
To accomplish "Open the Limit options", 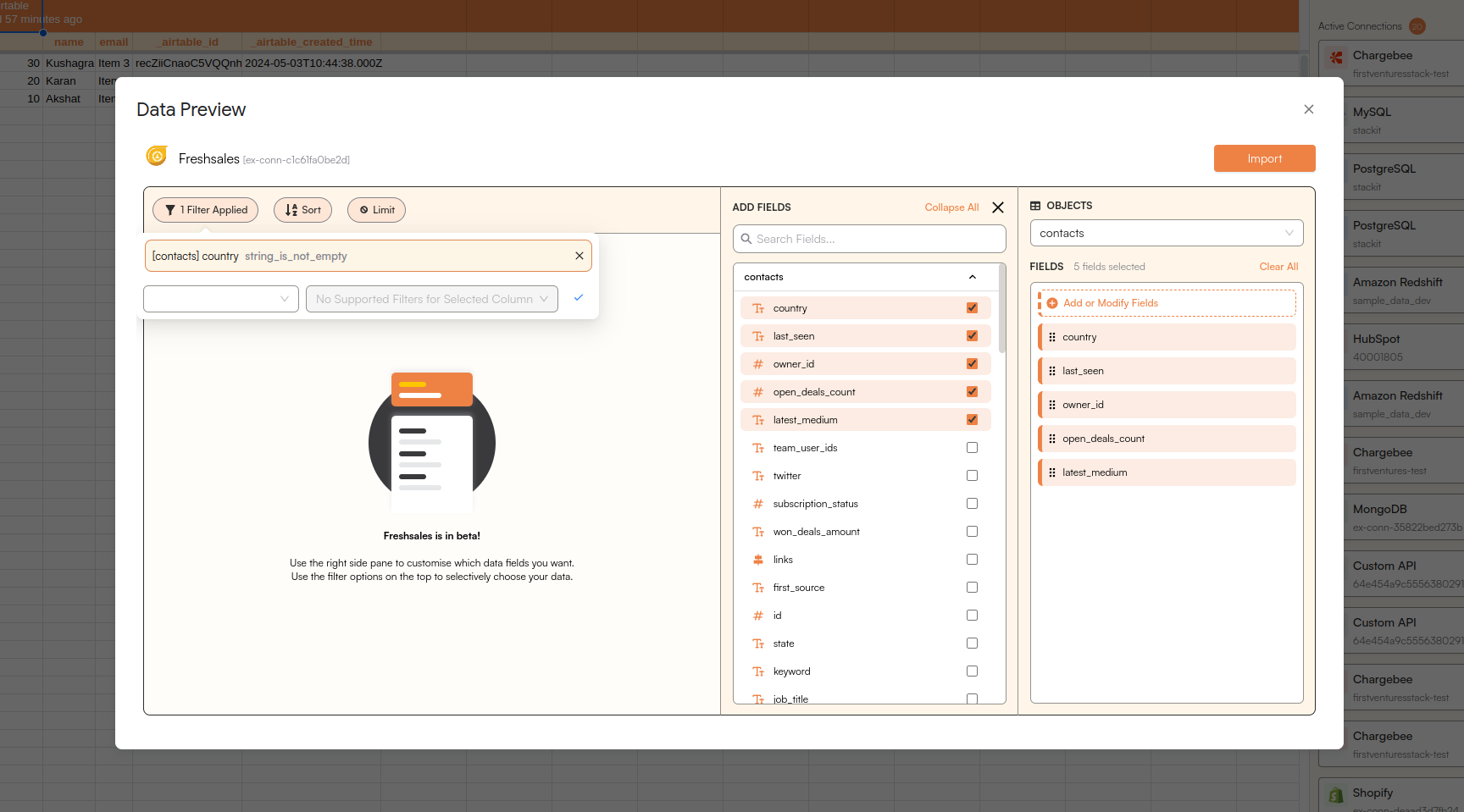I will coord(376,210).
